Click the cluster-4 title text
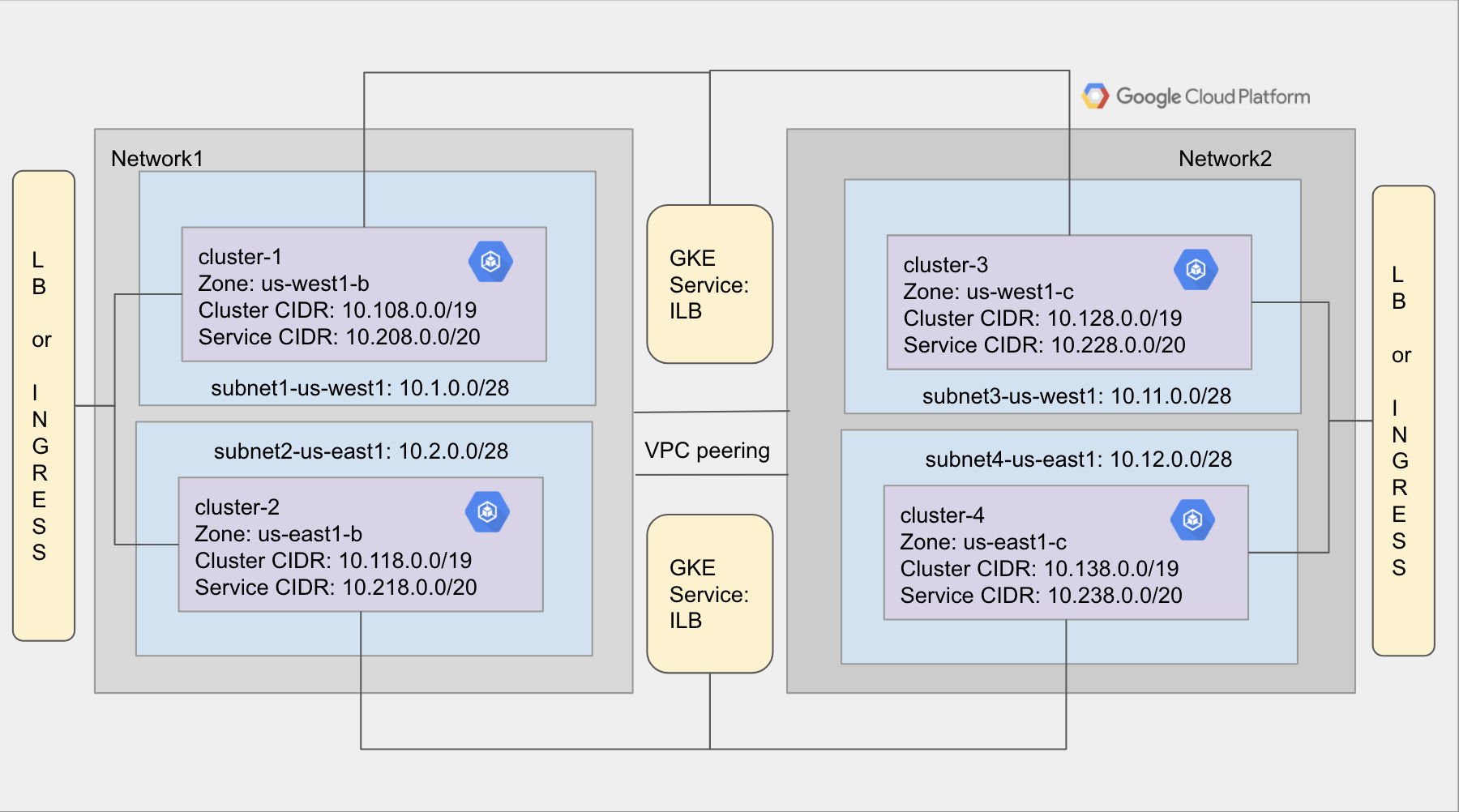The width and height of the screenshot is (1459, 812). (942, 515)
